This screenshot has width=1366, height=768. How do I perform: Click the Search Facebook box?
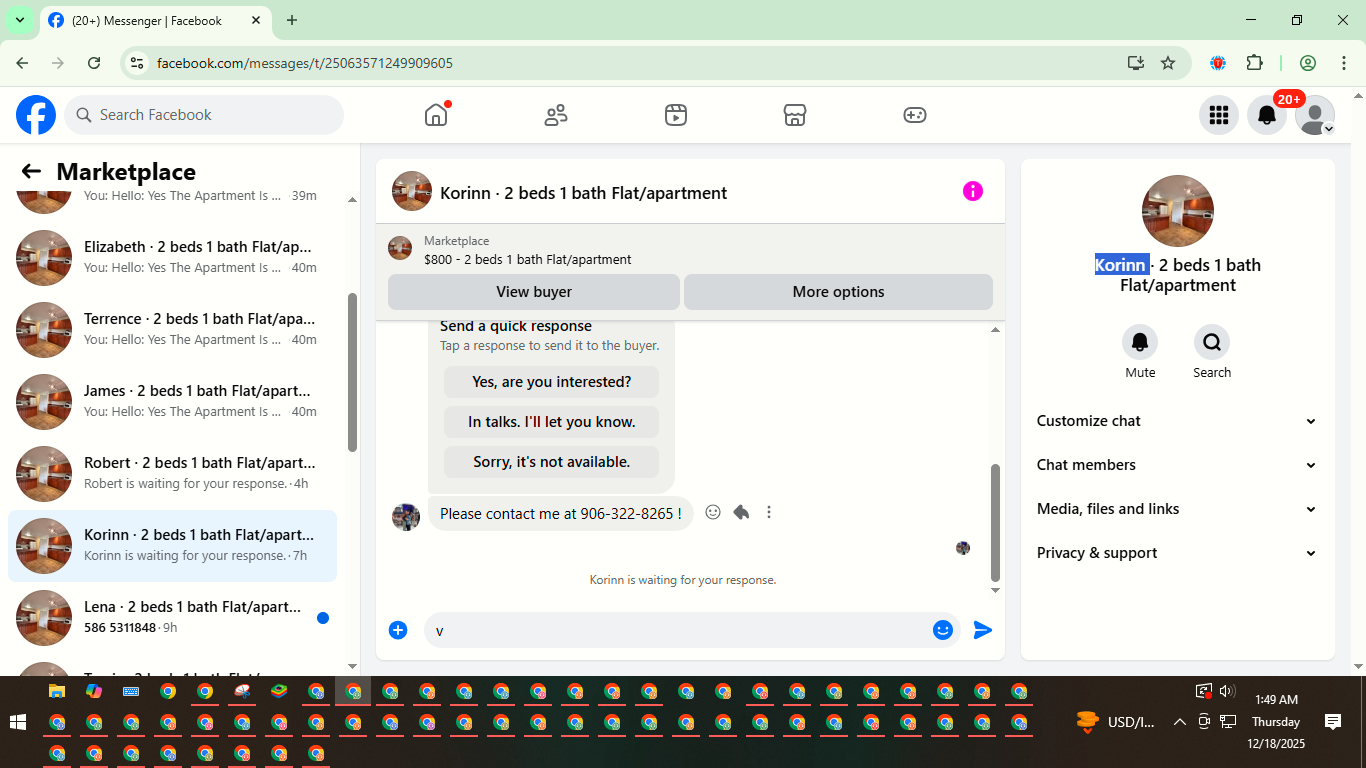[x=204, y=115]
